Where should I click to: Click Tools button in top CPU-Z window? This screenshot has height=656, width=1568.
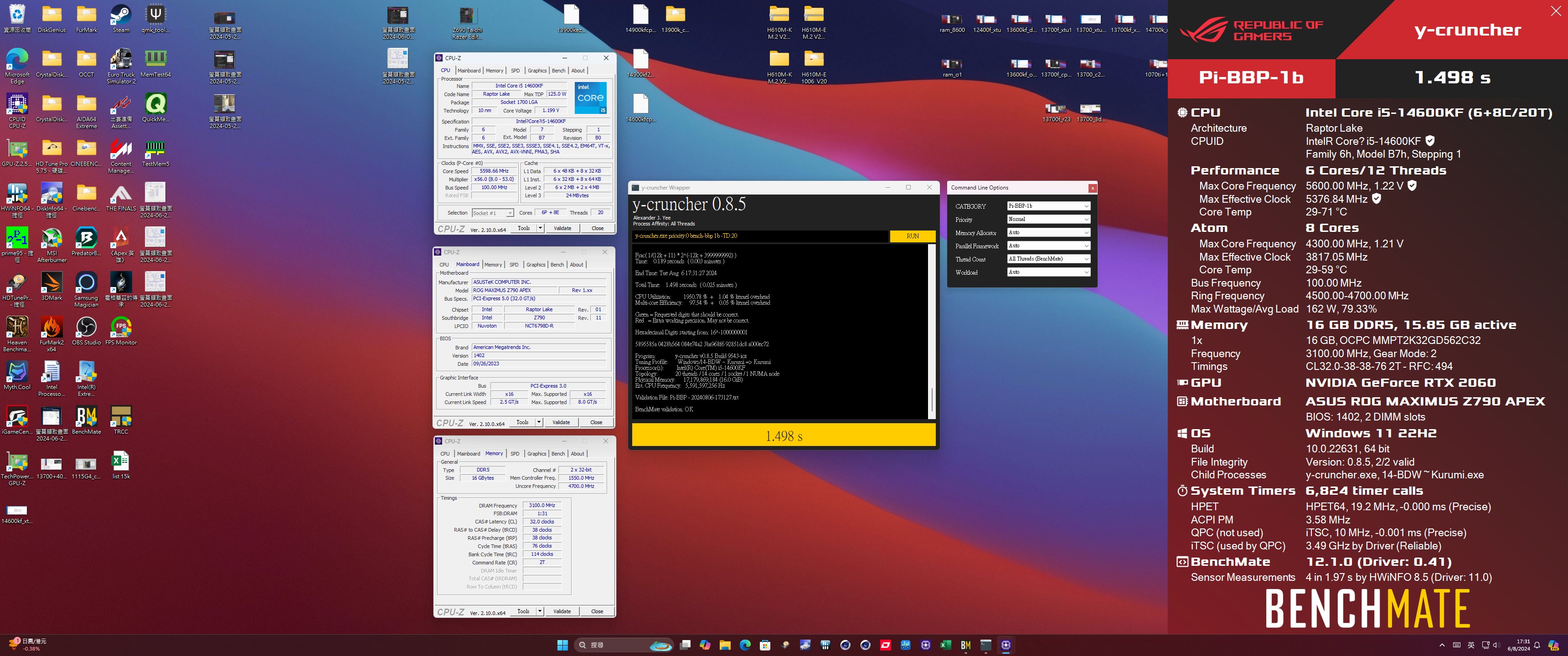(x=523, y=228)
